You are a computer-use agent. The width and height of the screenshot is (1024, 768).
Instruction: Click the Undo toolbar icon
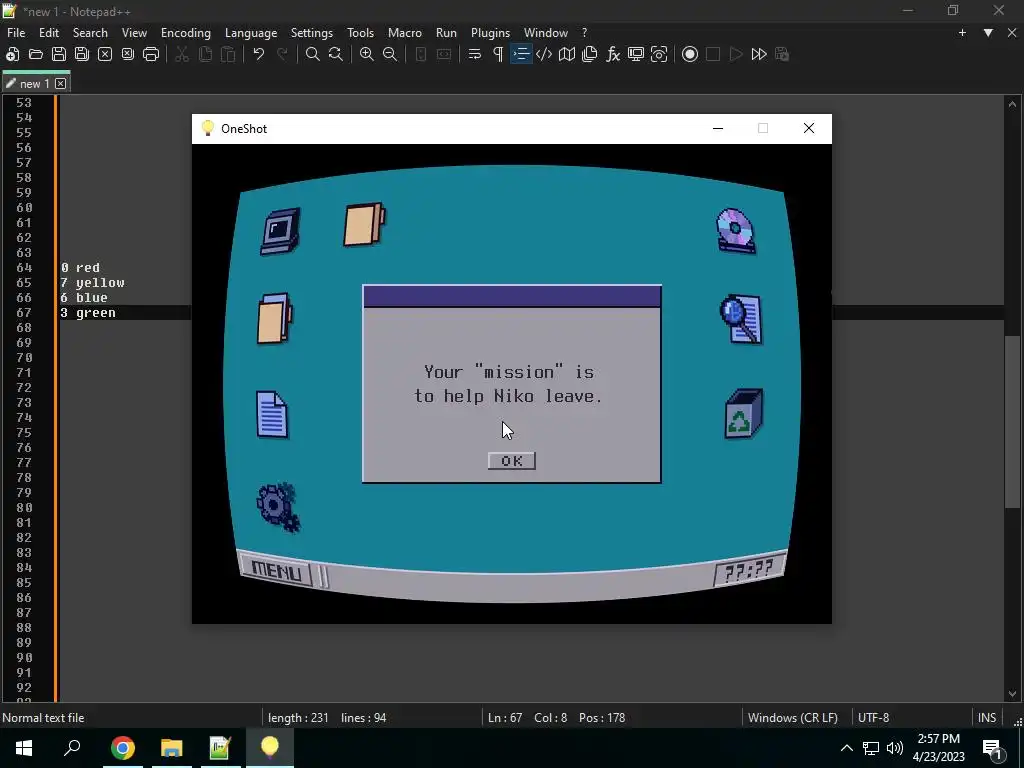click(x=259, y=54)
